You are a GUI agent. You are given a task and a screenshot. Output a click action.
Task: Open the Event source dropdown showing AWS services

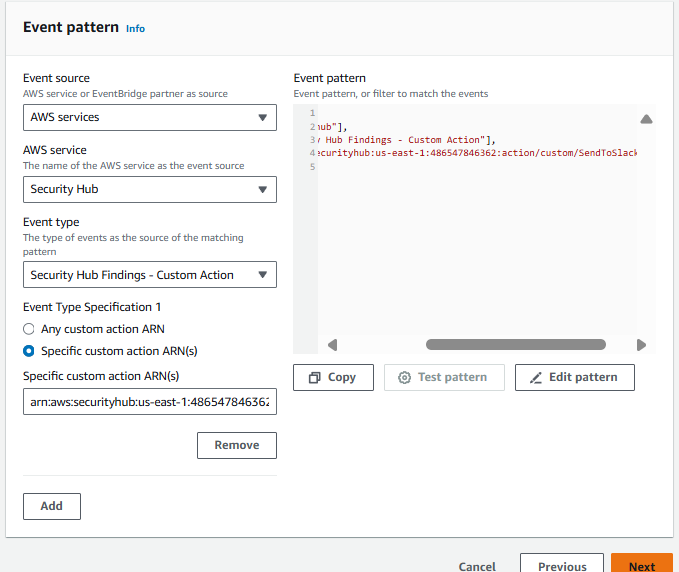point(150,117)
